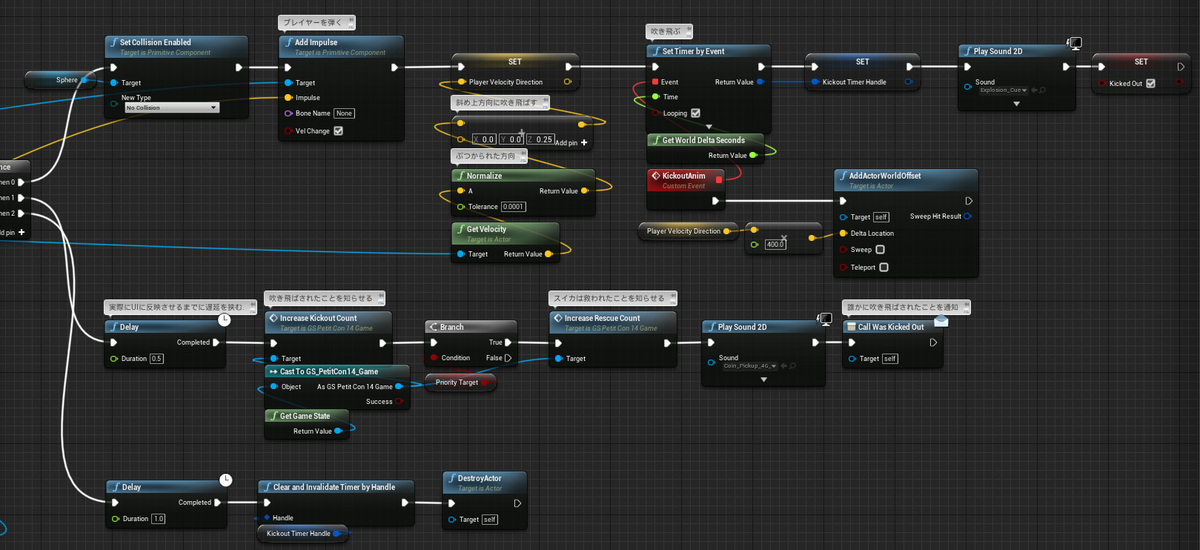1200x550 pixels.
Task: Select the Cast To GS_PetitCon14_Game node title
Action: pyautogui.click(x=328, y=371)
